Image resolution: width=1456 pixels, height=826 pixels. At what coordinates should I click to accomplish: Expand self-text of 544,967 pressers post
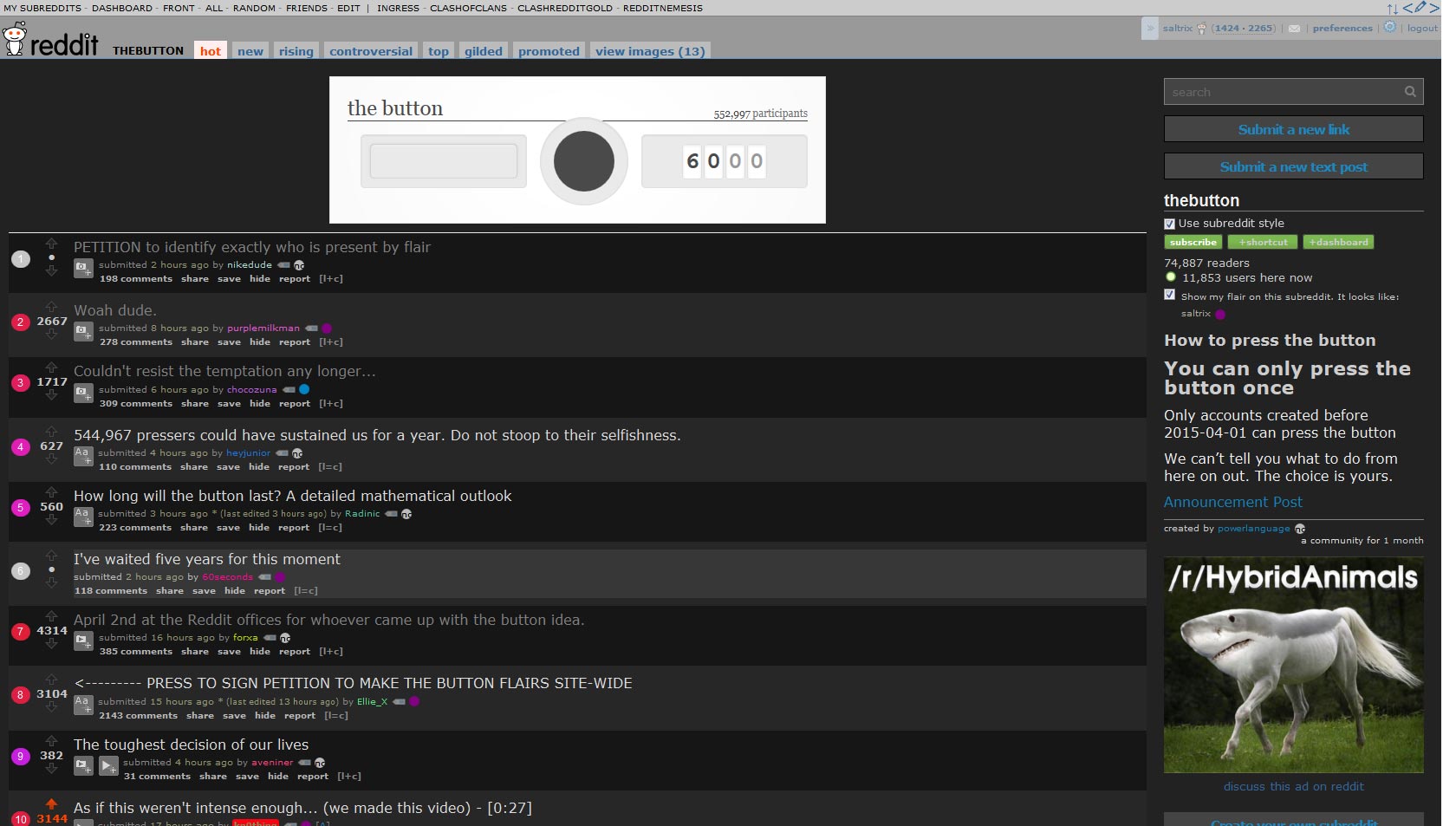tap(83, 456)
